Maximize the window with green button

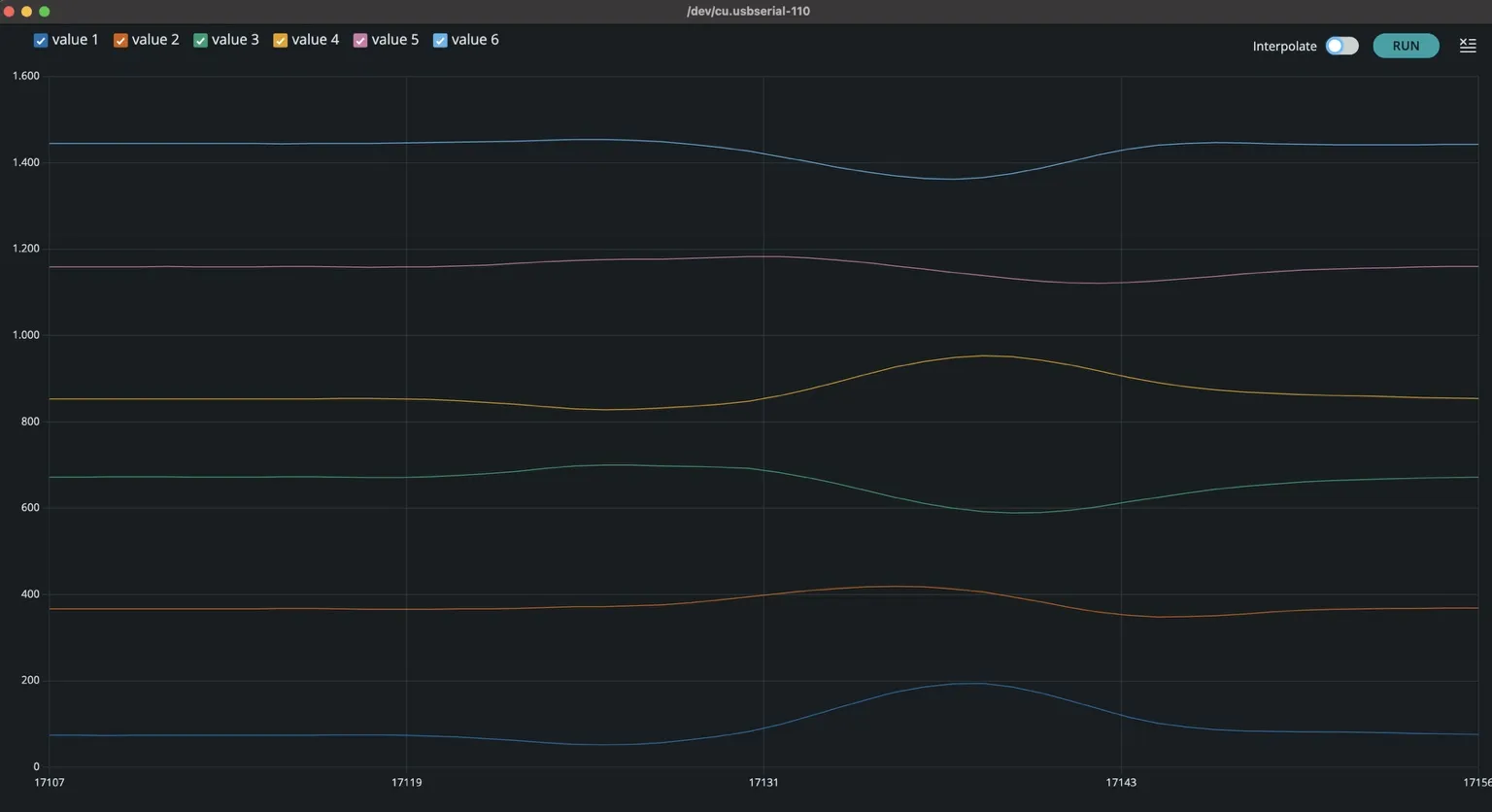click(x=44, y=12)
